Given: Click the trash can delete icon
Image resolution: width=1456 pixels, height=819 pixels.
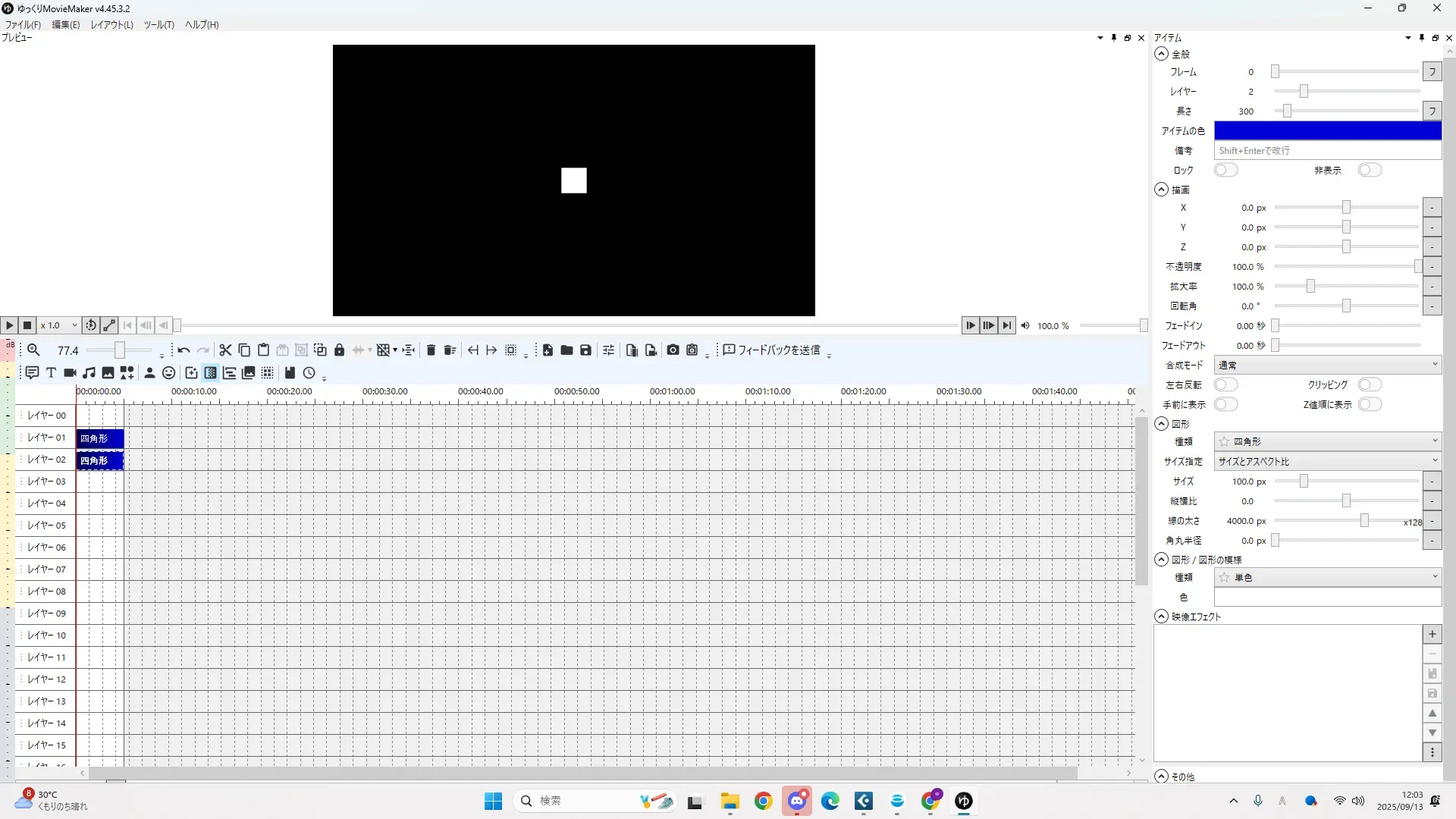Looking at the screenshot, I should click(431, 350).
